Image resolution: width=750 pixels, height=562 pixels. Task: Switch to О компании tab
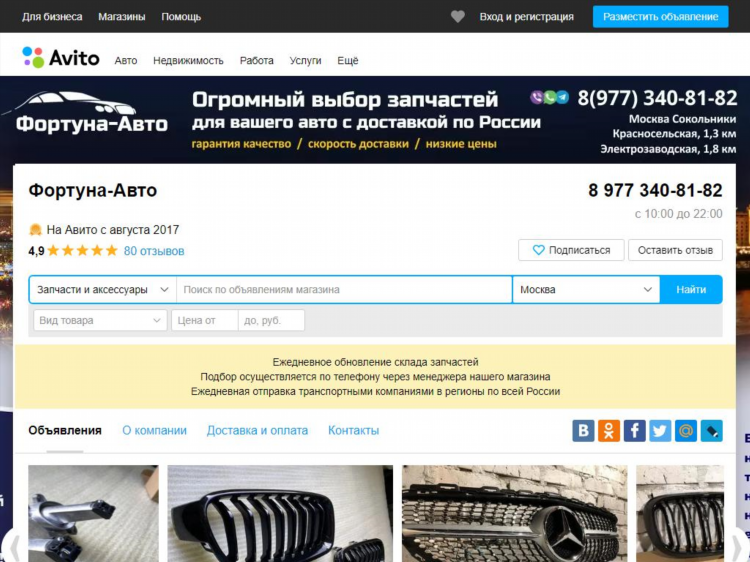pyautogui.click(x=154, y=430)
